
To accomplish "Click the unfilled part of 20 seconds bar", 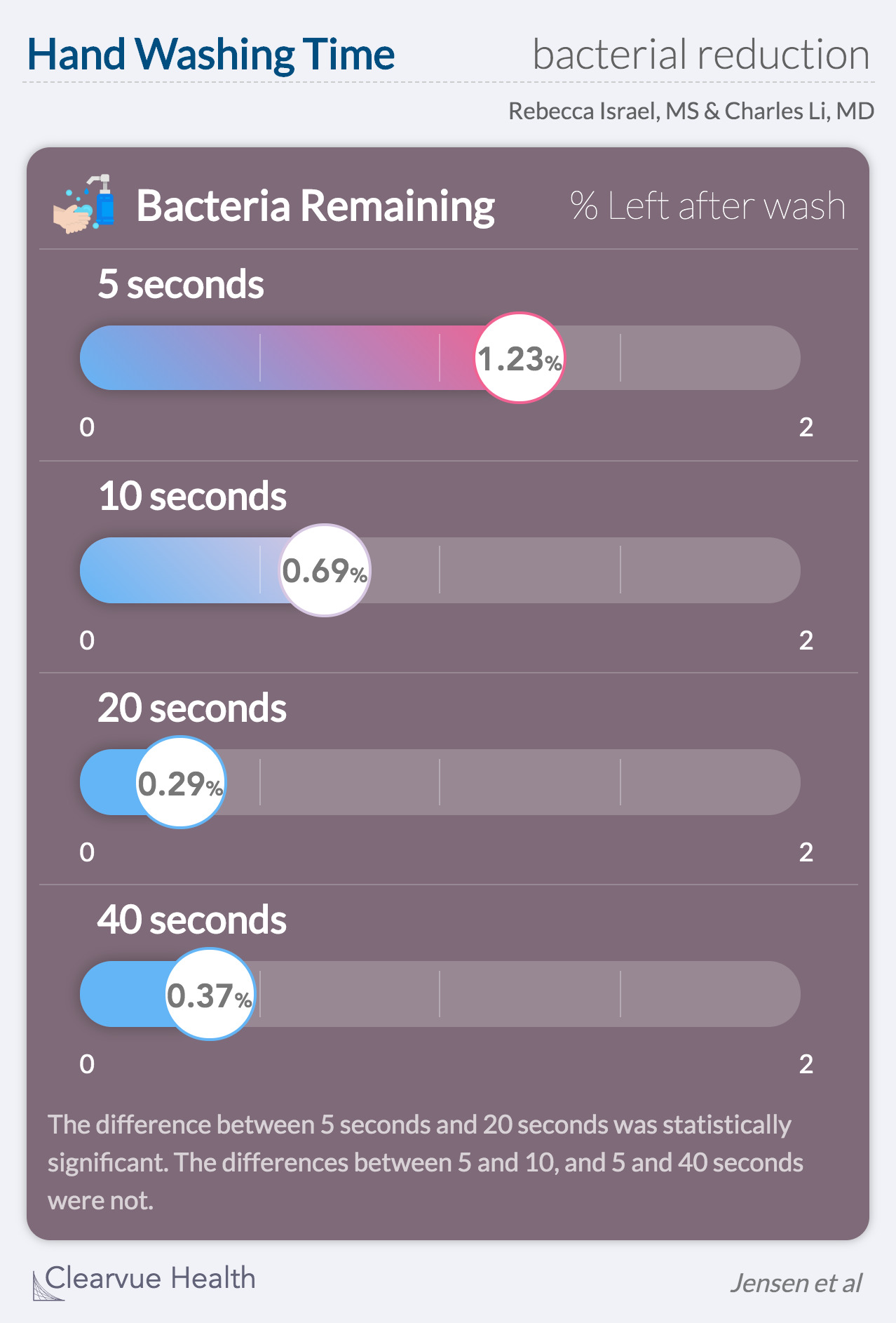I will tap(513, 782).
